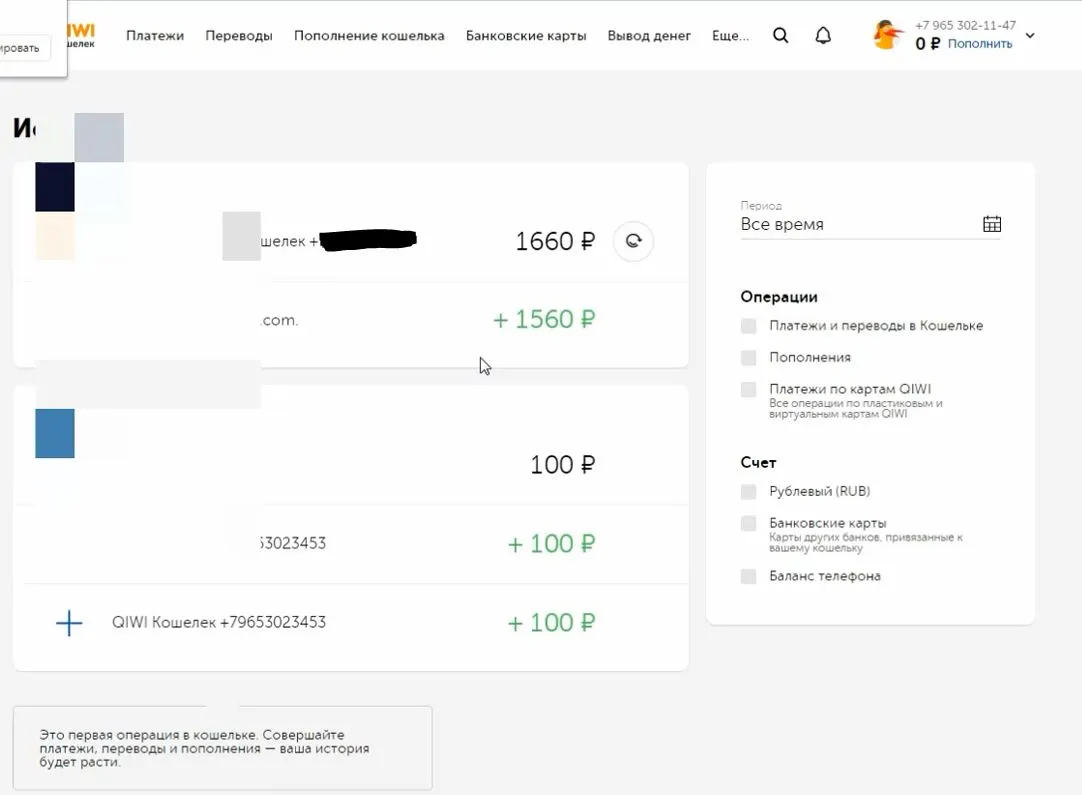Open Вывод денег section

649,35
